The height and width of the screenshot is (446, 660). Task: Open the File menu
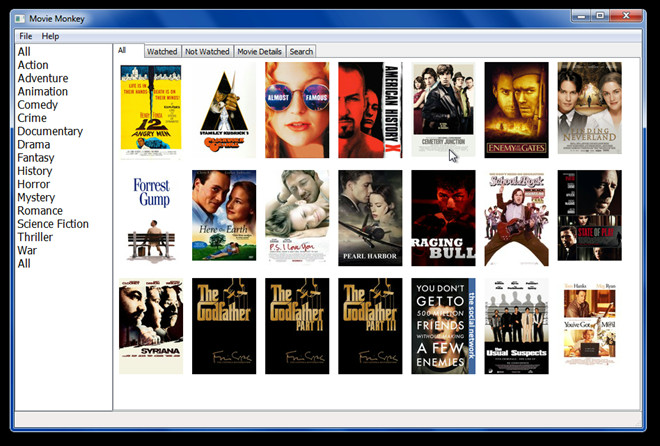pos(26,36)
